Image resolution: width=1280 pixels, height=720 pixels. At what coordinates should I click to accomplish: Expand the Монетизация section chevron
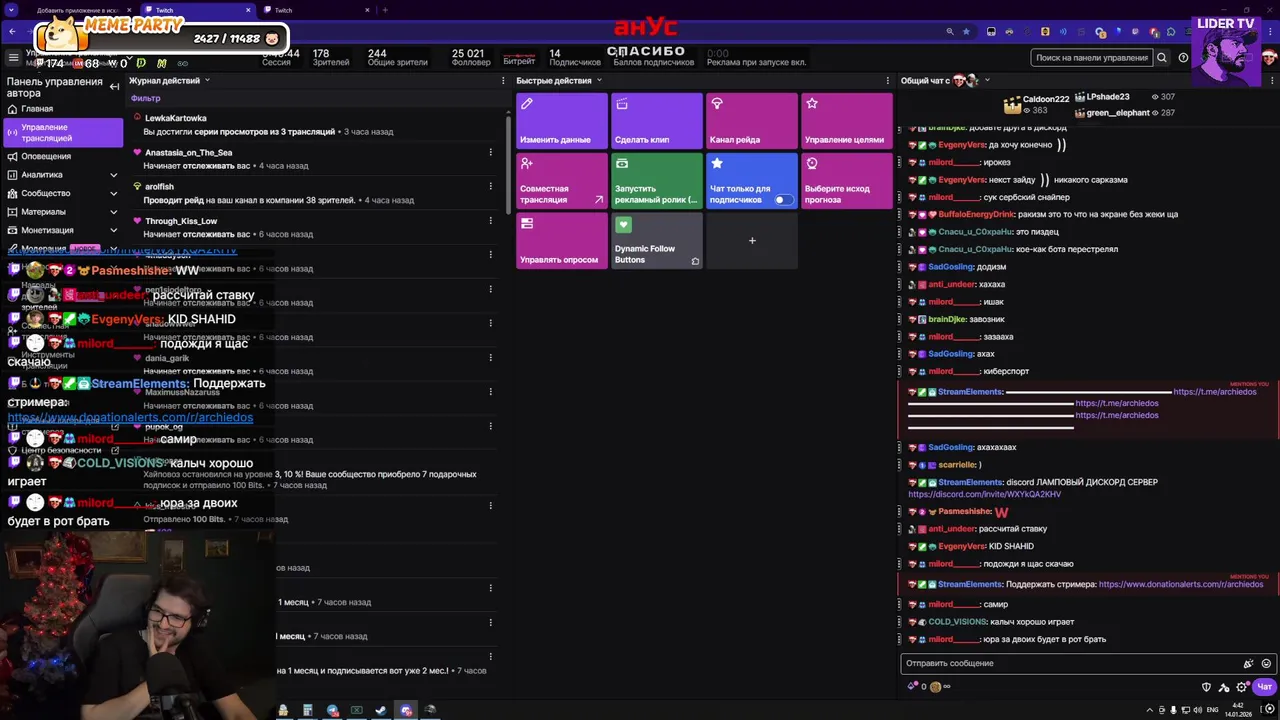[113, 230]
